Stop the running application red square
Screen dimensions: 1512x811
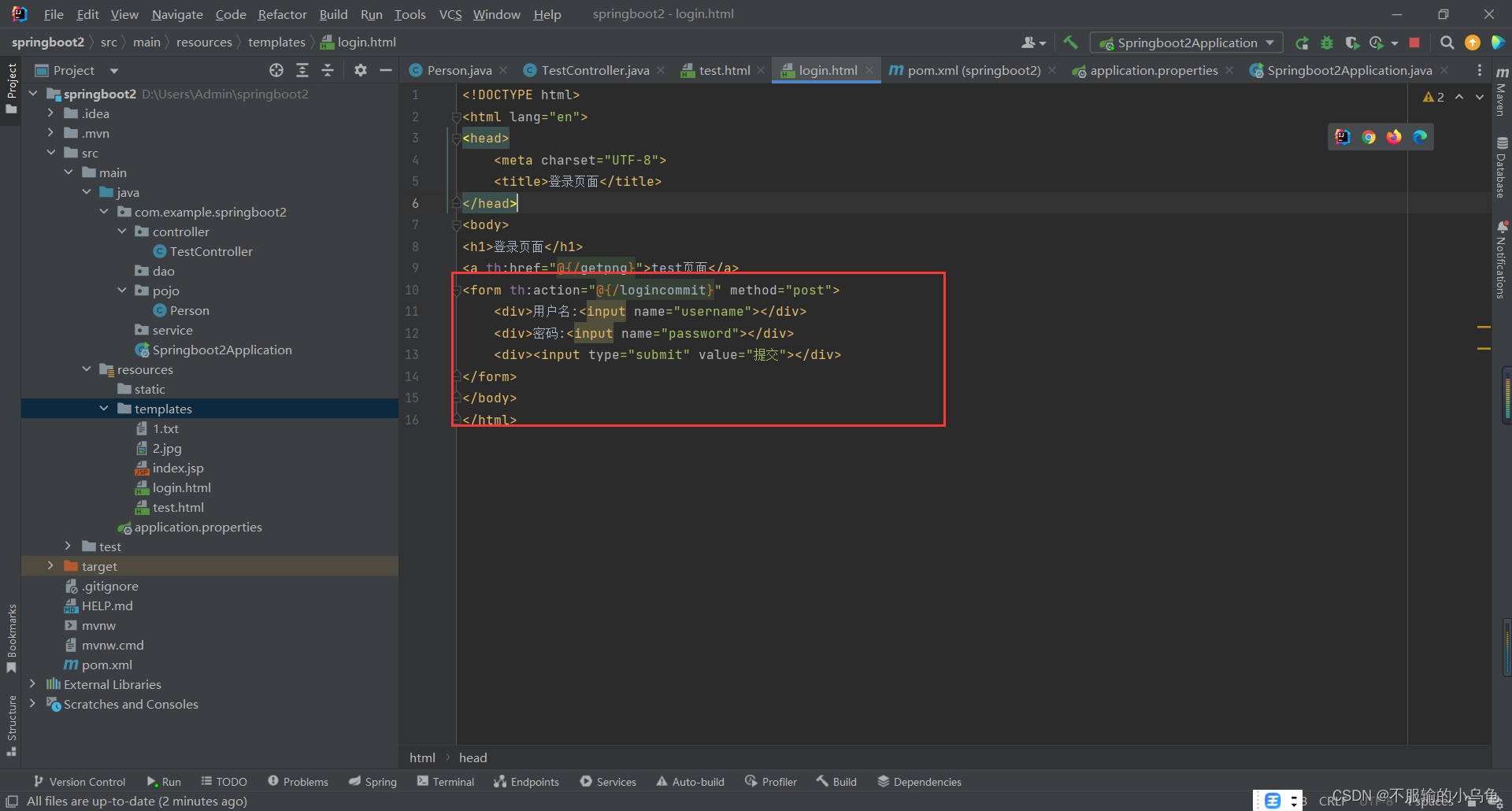[x=1414, y=43]
